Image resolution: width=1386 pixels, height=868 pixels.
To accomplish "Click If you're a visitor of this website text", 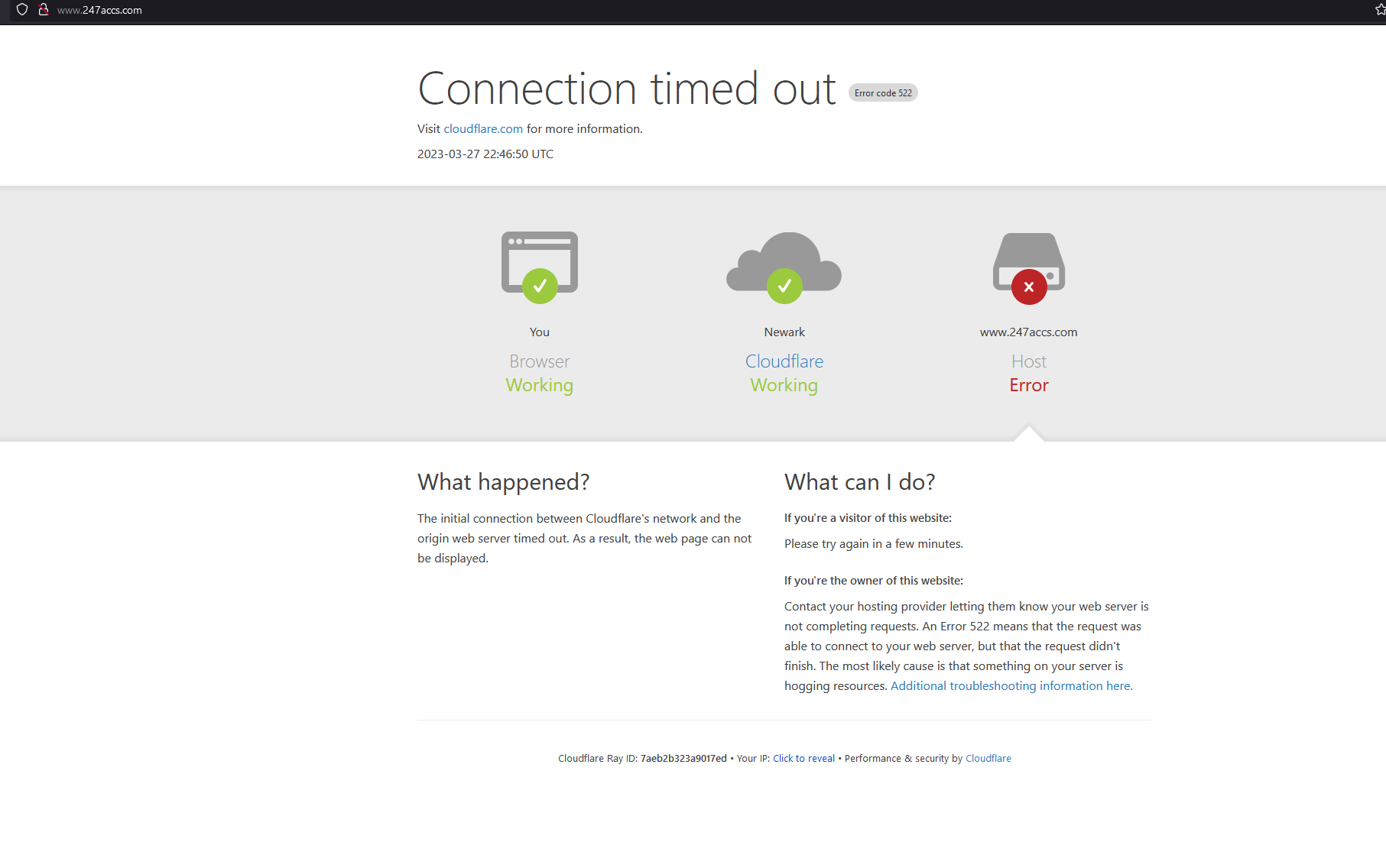I will [x=868, y=517].
